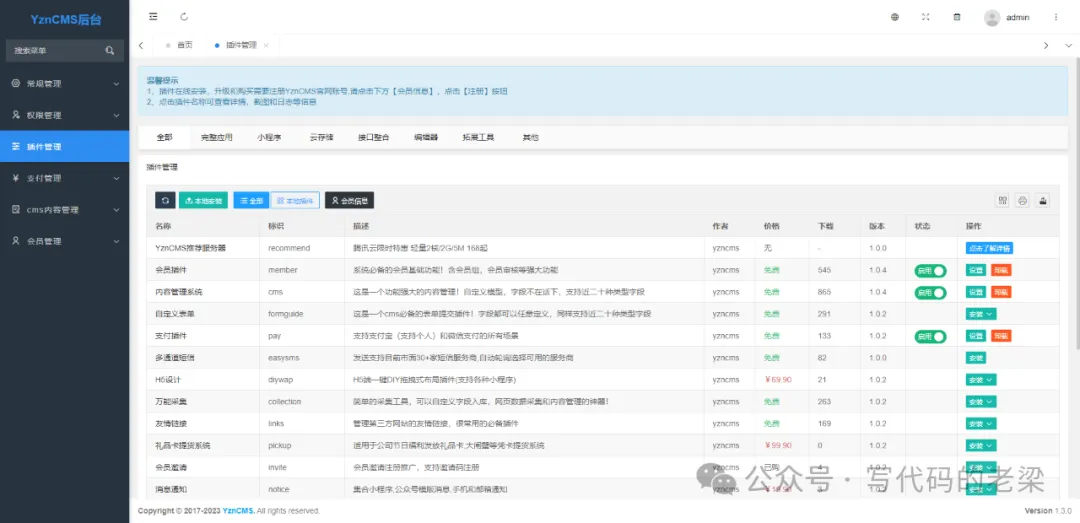Enter fullscreen using the expand icon

(x=925, y=17)
